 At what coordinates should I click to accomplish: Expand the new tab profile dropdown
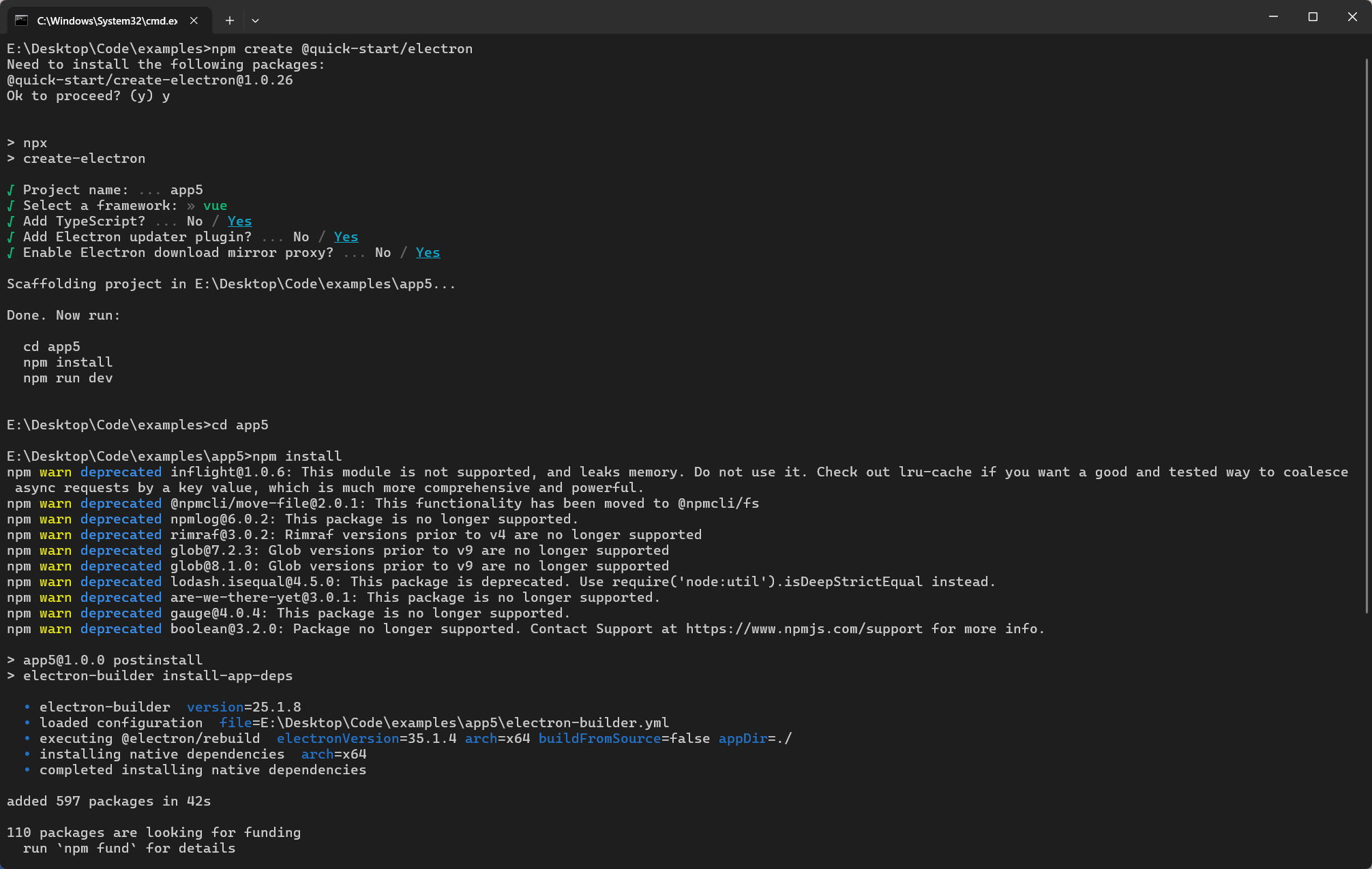(255, 20)
